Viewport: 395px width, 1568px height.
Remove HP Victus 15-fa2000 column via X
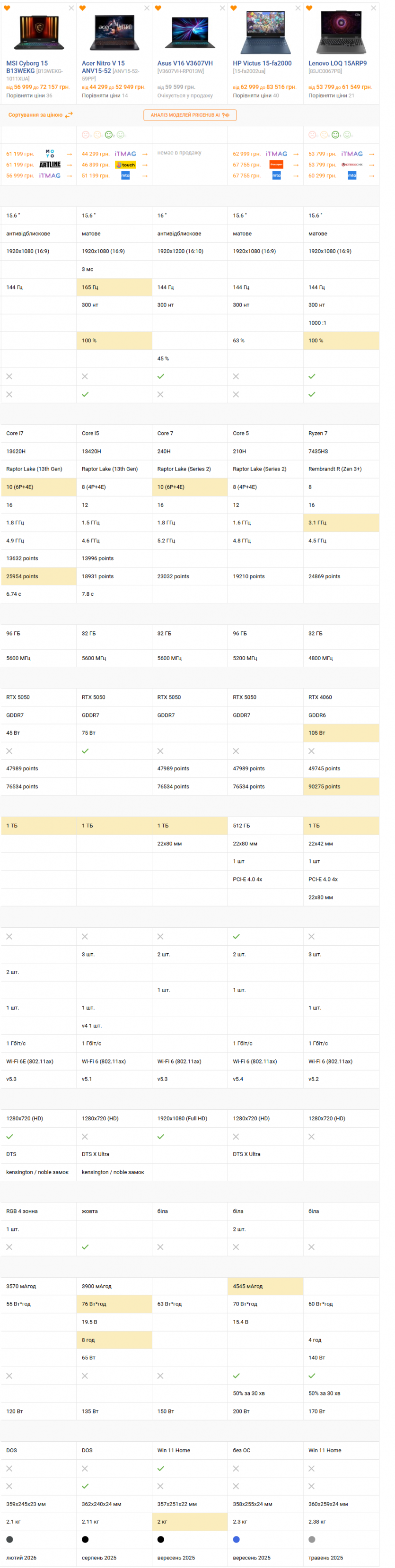298,9
